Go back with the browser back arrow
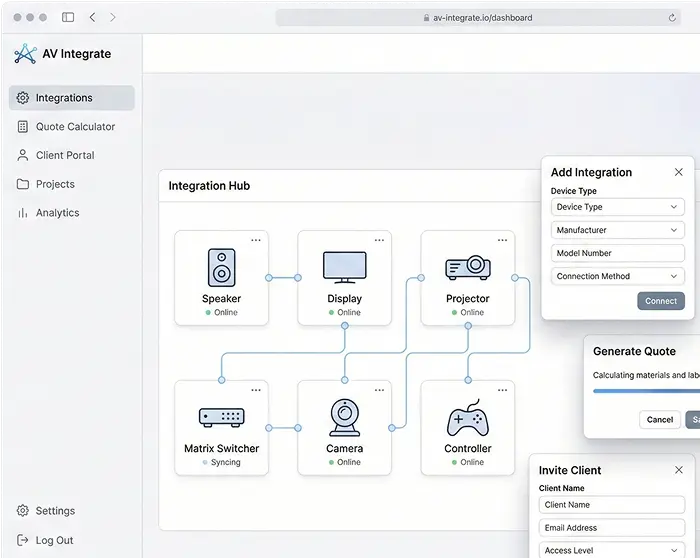The width and height of the screenshot is (700, 558). point(92,17)
